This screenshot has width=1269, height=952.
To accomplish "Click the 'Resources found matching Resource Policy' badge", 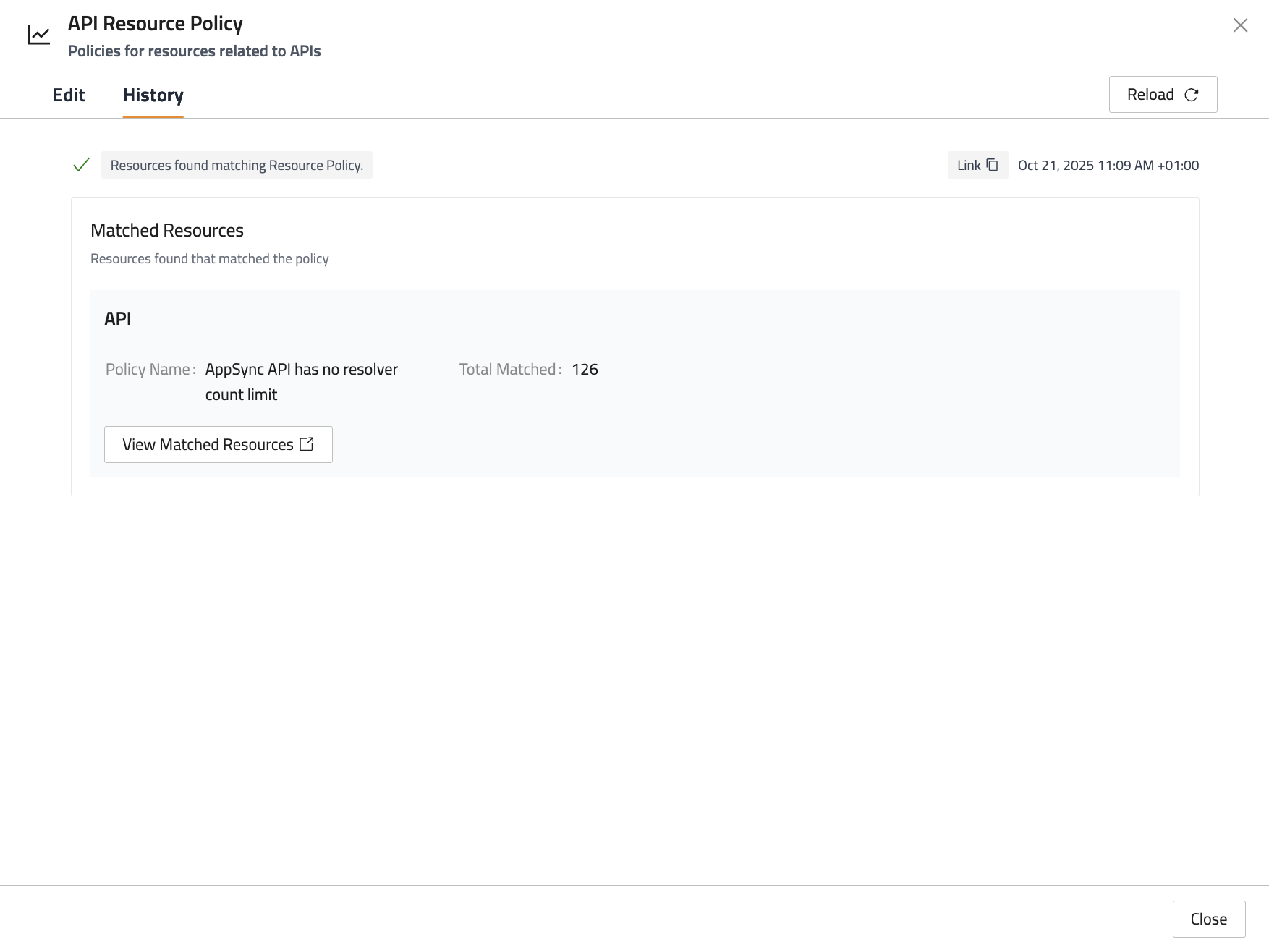I will coord(237,165).
